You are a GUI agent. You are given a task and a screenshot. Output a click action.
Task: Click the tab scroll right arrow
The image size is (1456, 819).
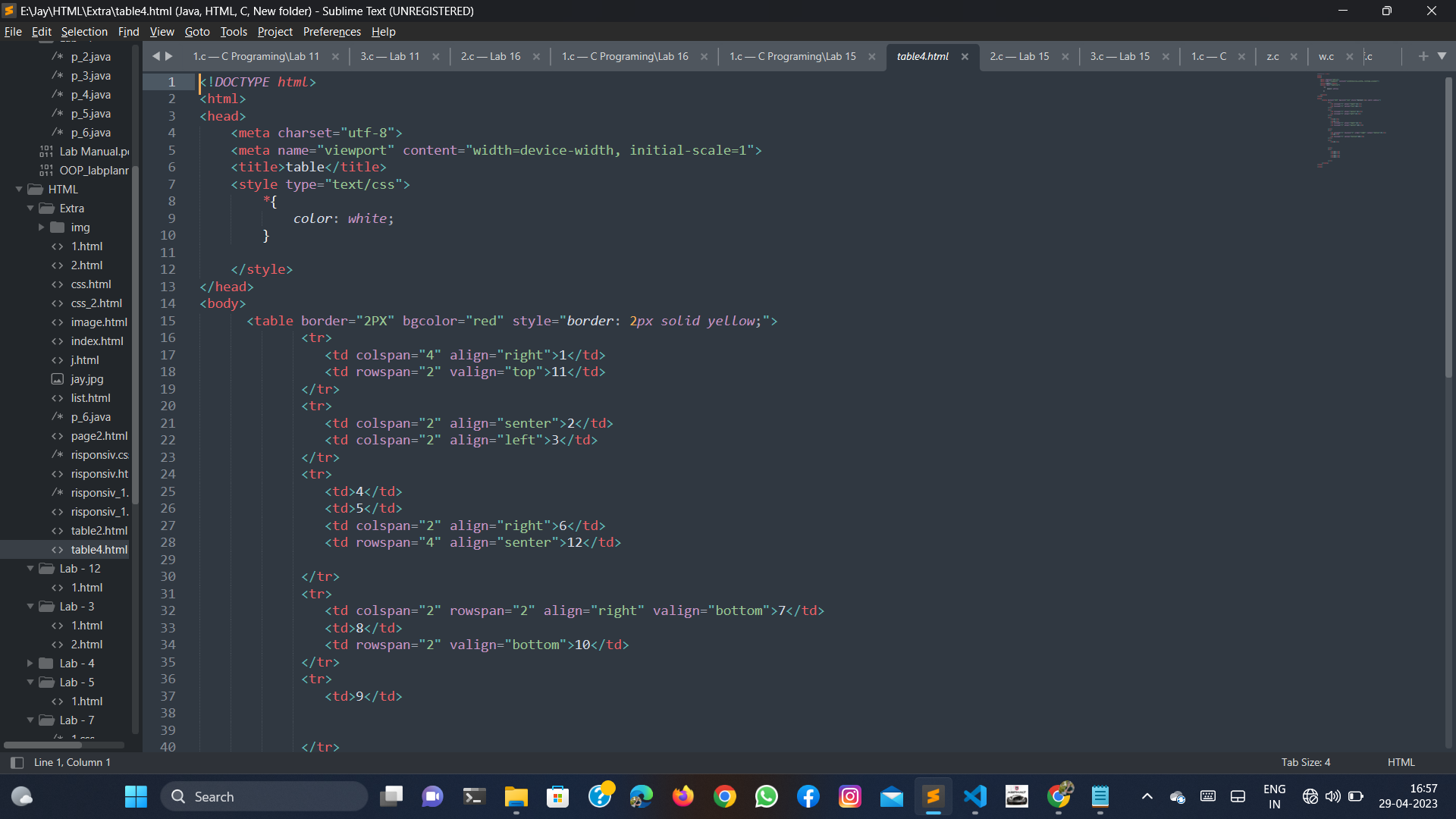coord(169,56)
